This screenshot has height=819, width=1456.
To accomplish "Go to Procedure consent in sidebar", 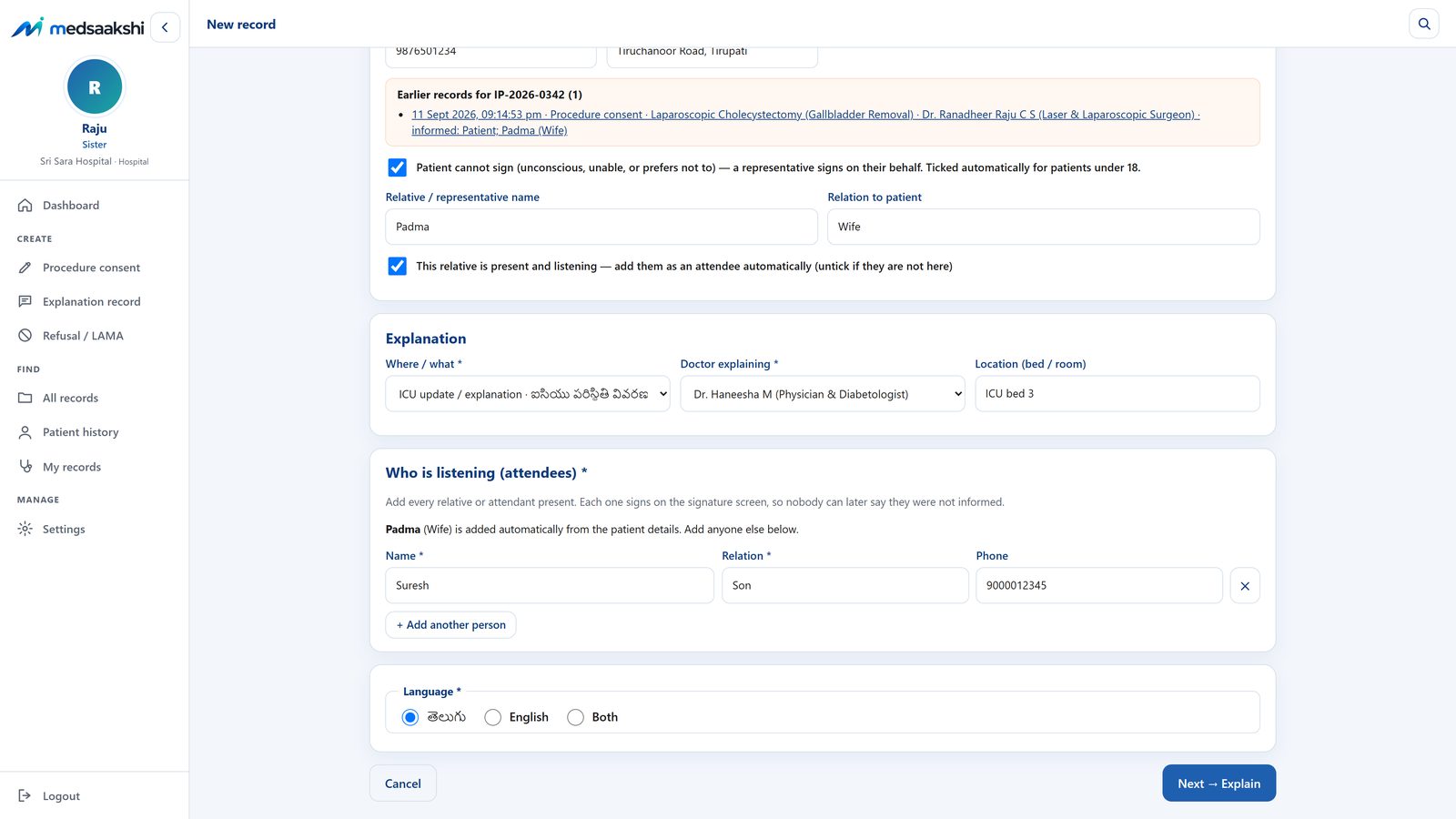I will [95, 268].
